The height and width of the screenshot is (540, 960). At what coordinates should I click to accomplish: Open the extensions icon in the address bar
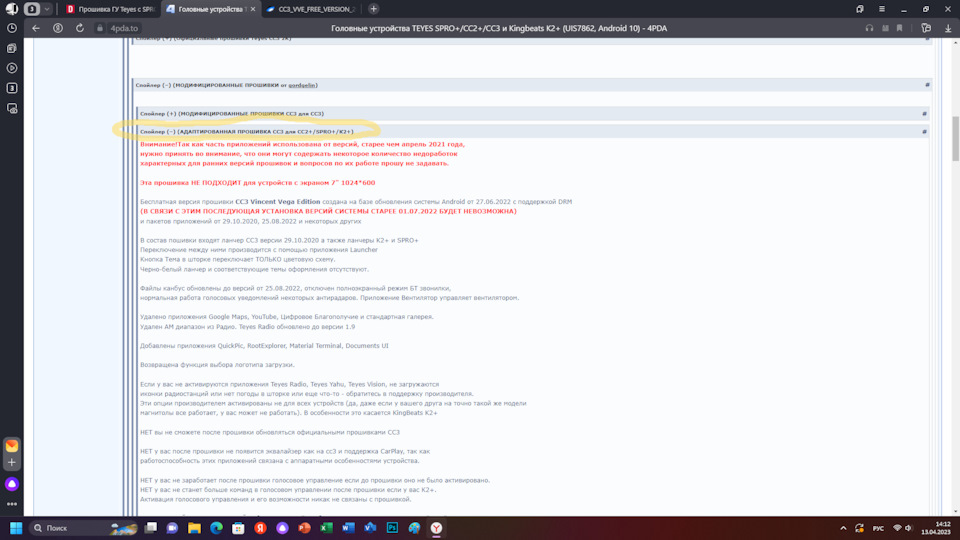point(926,28)
